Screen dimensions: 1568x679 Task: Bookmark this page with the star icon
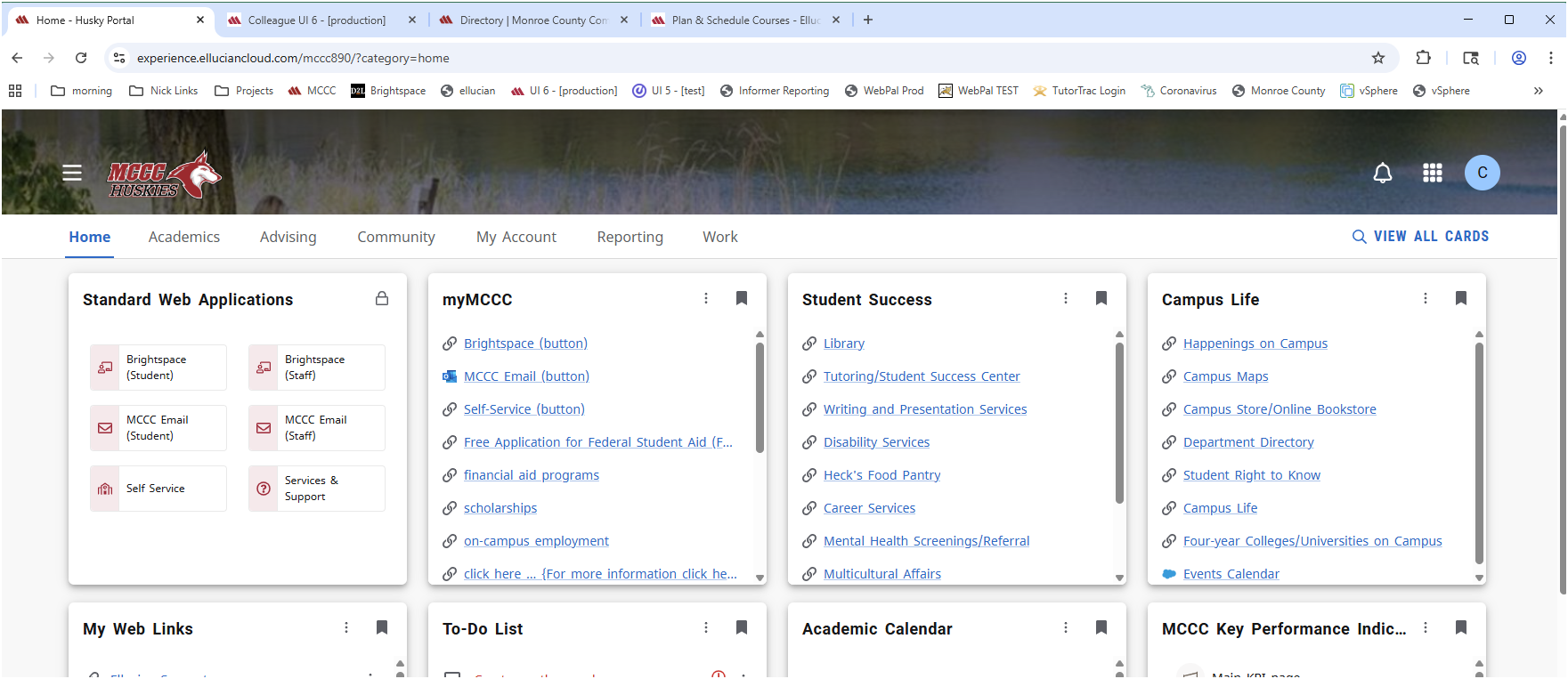tap(1377, 58)
